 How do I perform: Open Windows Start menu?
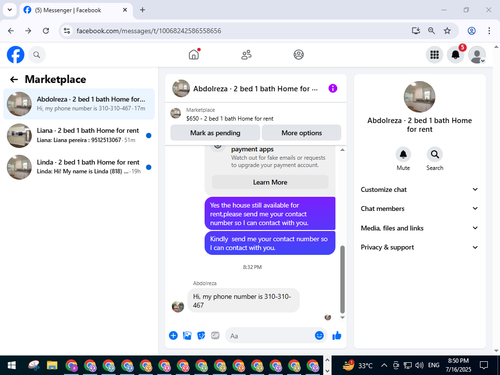pyautogui.click(x=12, y=366)
